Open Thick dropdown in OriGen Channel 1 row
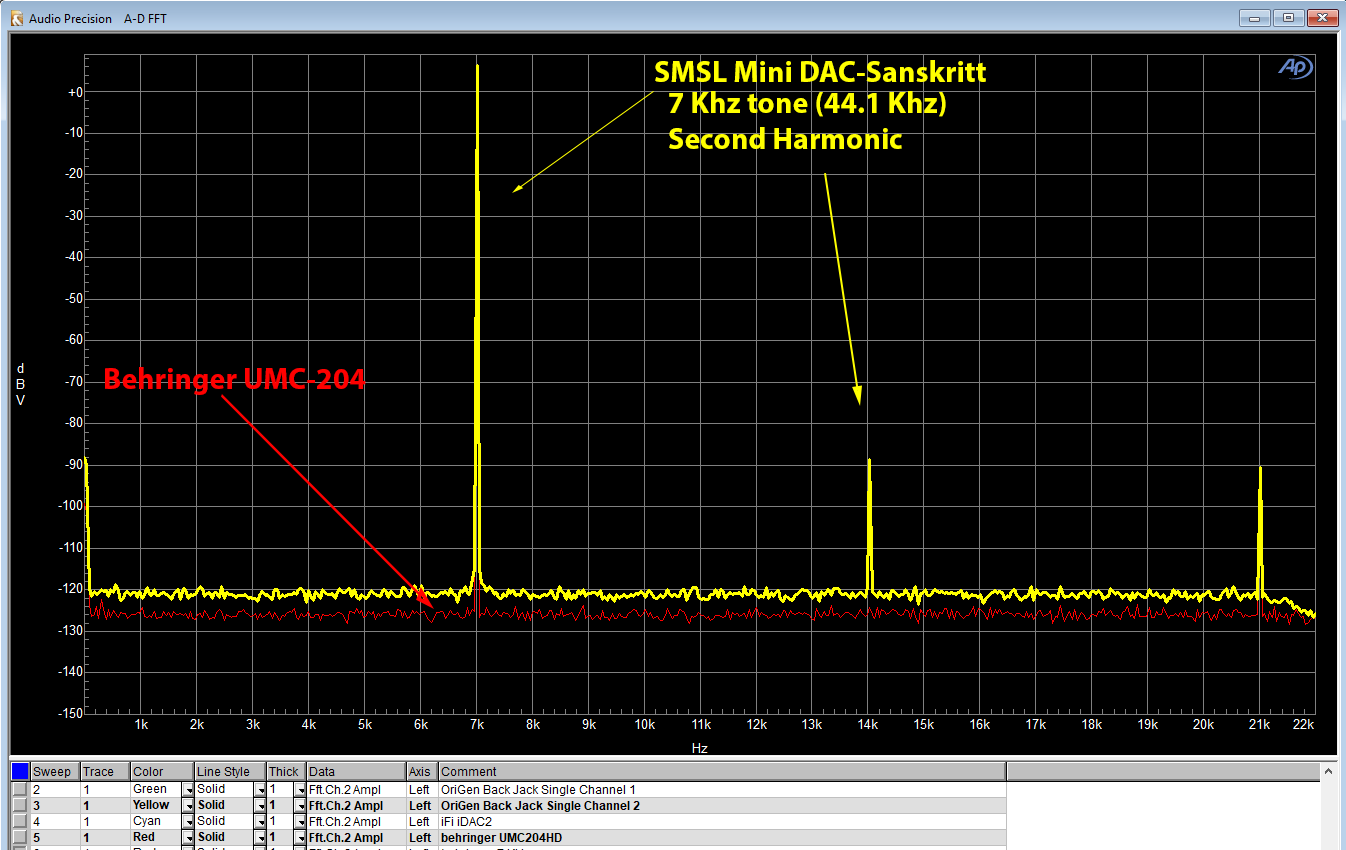Image resolution: width=1346 pixels, height=850 pixels. tap(301, 790)
